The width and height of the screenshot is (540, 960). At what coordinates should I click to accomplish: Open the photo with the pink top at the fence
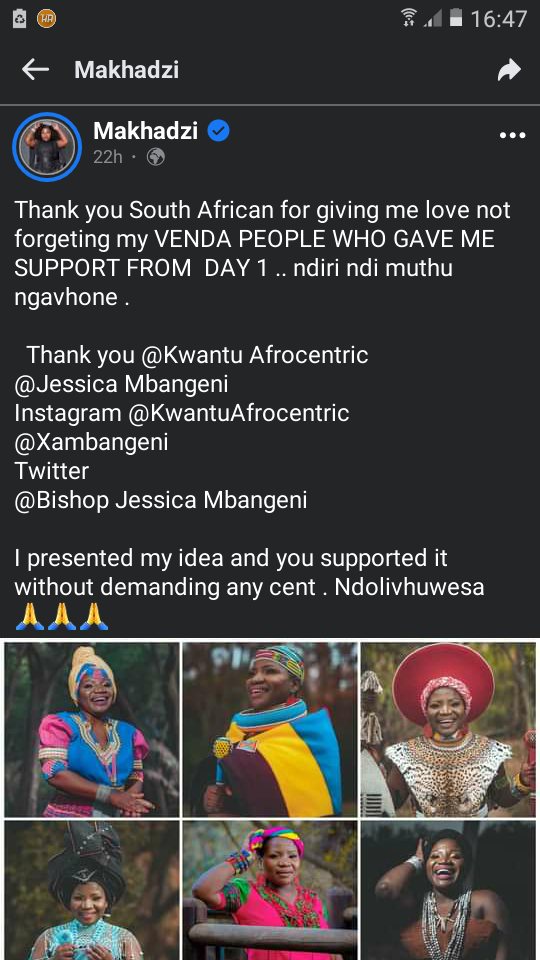point(270,890)
